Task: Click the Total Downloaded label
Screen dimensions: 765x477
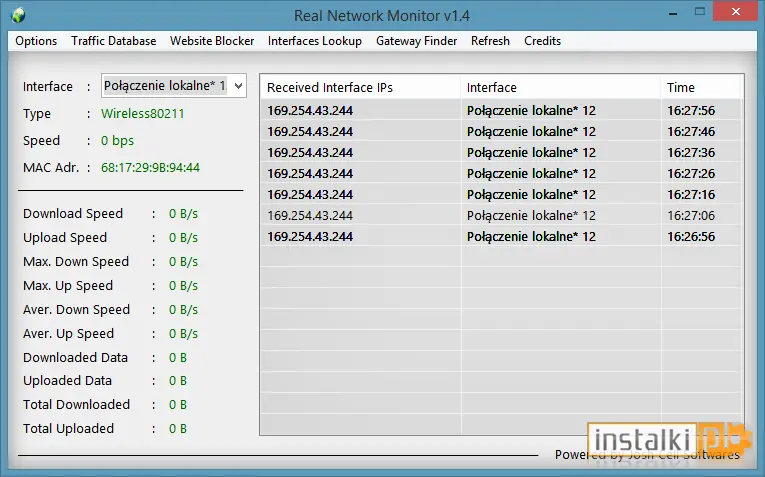Action: pyautogui.click(x=77, y=404)
